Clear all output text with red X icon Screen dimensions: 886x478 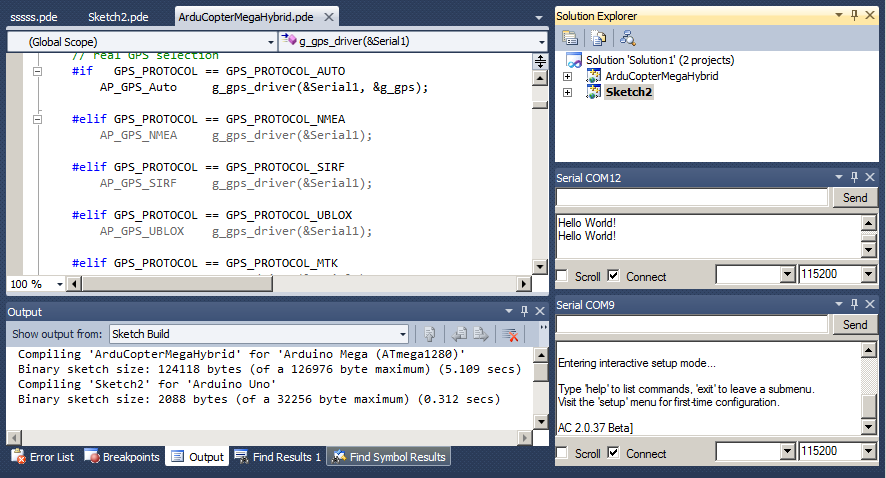510,334
